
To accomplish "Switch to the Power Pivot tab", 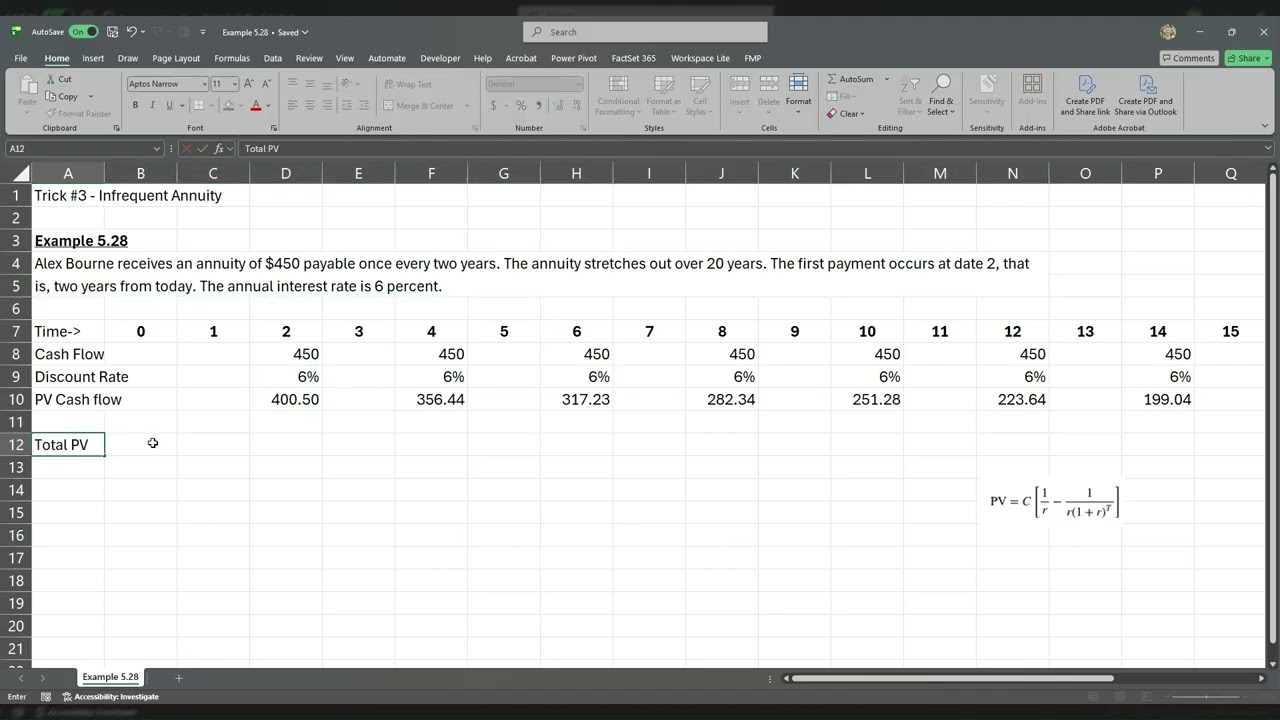I will (x=573, y=58).
